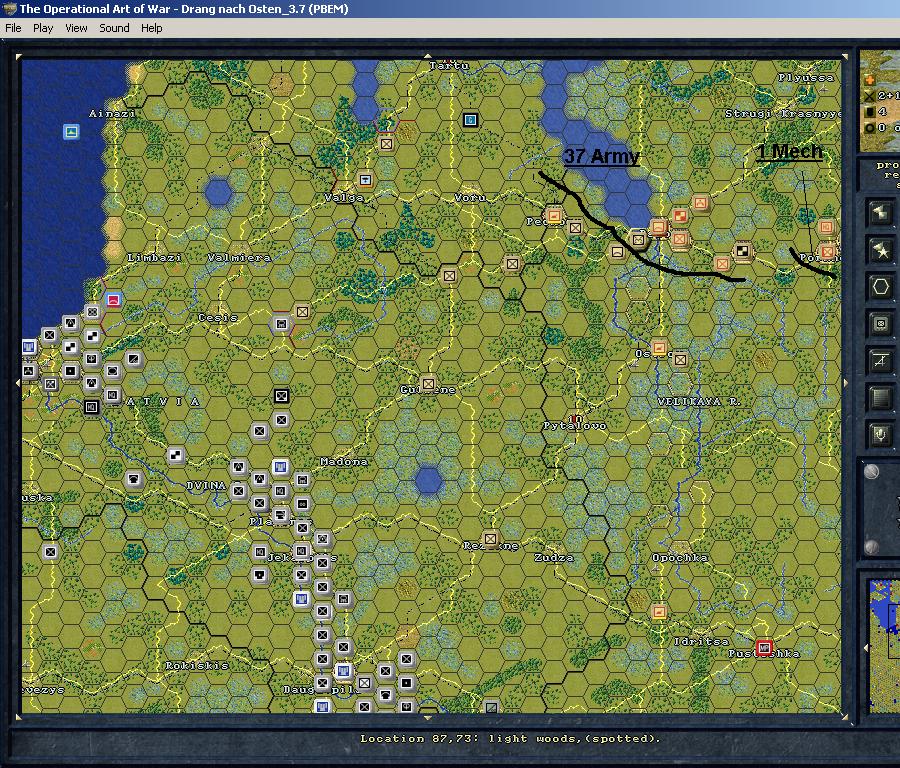This screenshot has height=768, width=900.
Task: Click the arrow left of the minimap
Action: 866,647
